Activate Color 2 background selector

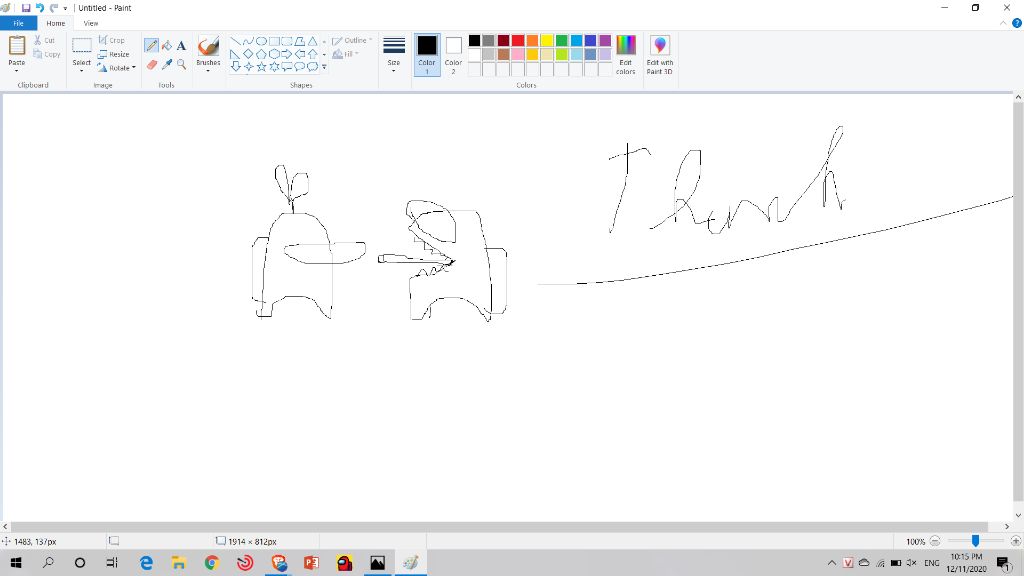pos(453,54)
